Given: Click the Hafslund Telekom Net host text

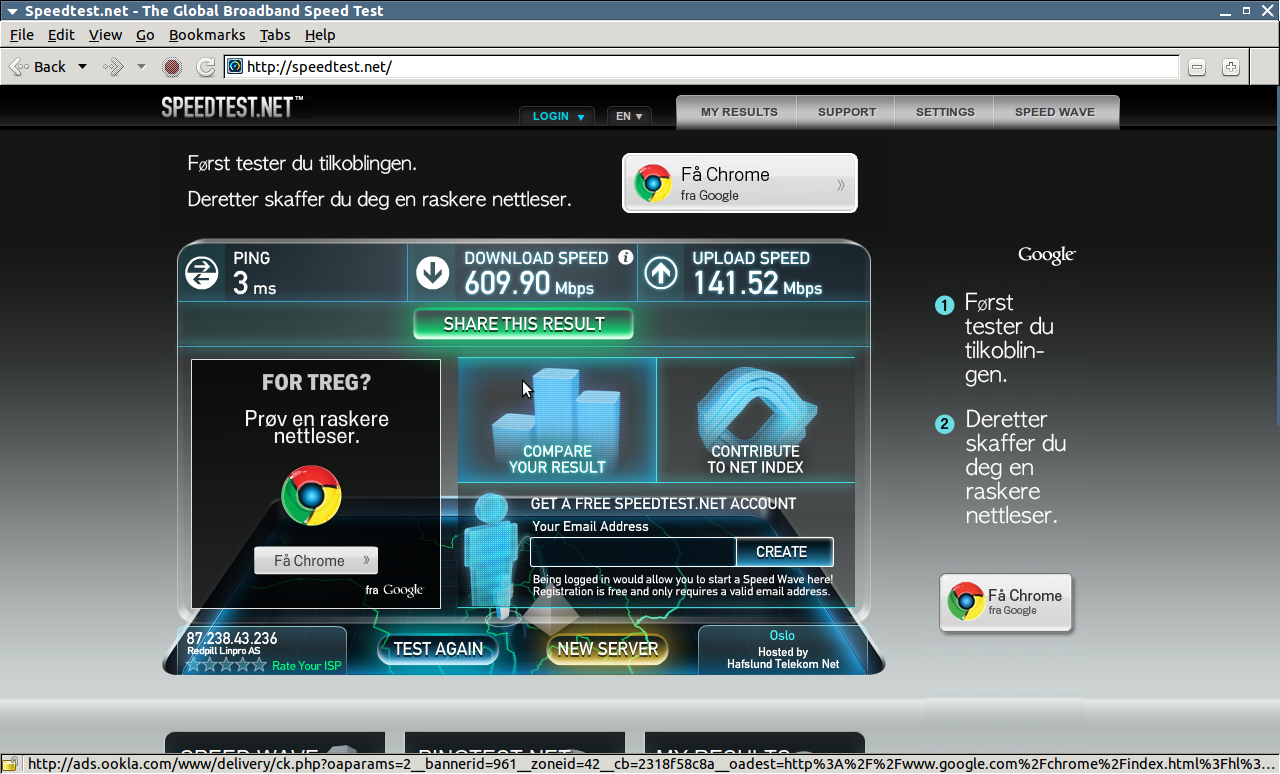Looking at the screenshot, I should pos(783,664).
